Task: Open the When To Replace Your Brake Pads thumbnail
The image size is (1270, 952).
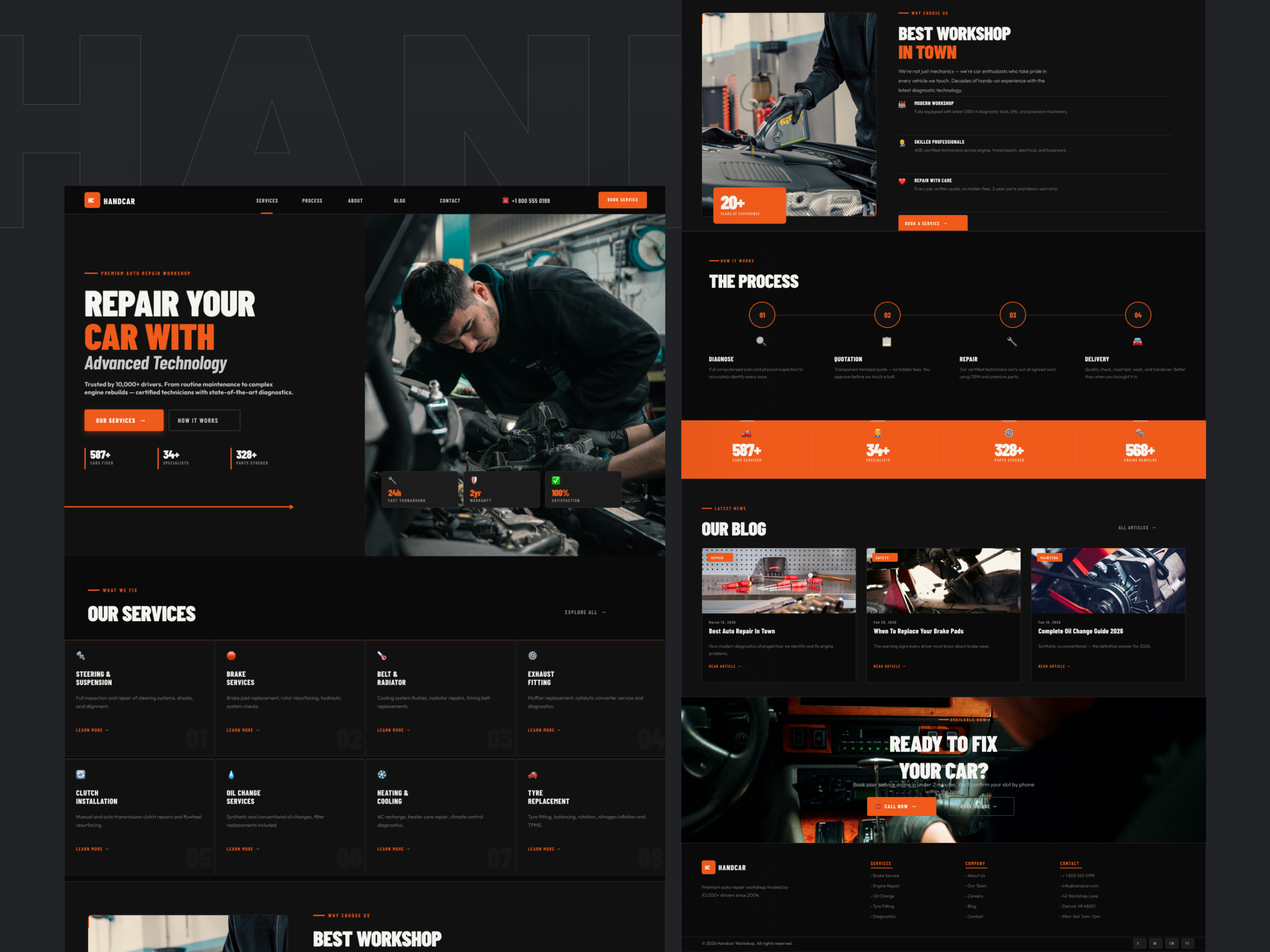Action: click(943, 580)
